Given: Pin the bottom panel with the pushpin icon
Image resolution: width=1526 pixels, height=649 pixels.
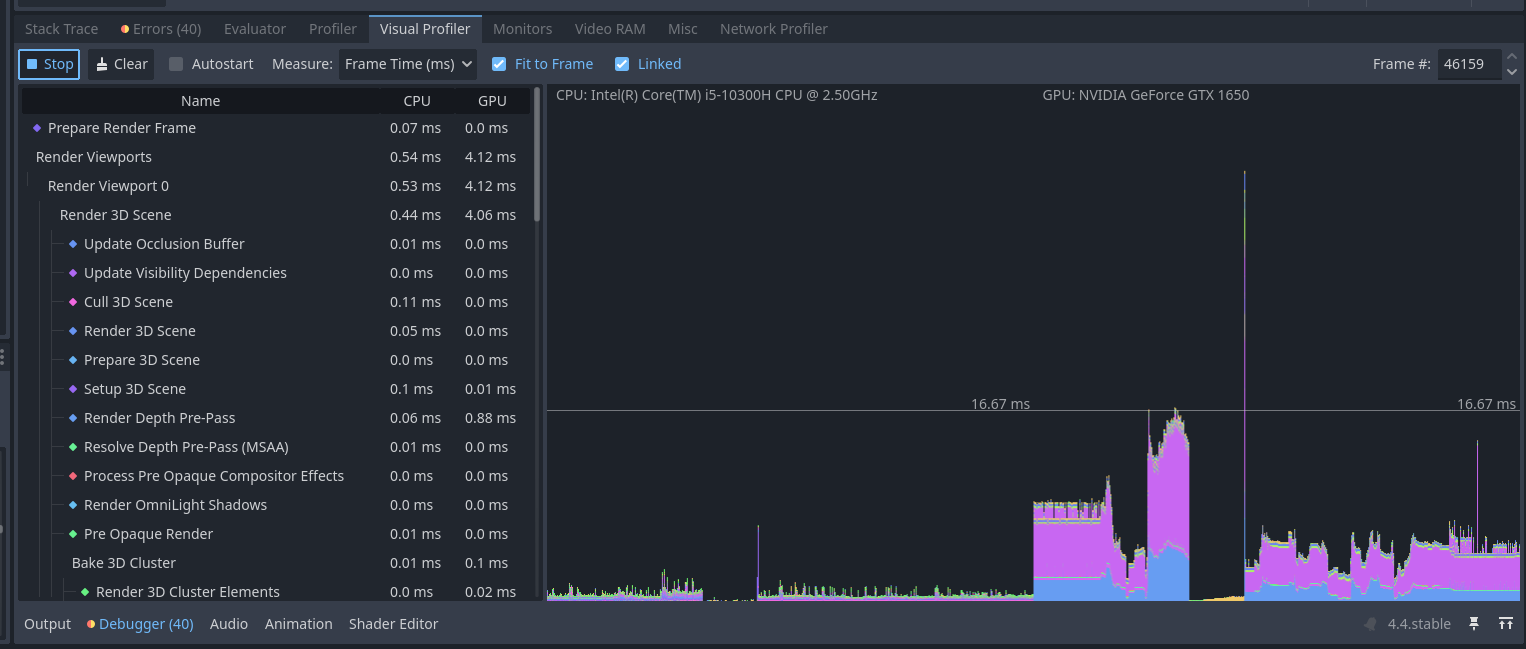Looking at the screenshot, I should tap(1474, 624).
